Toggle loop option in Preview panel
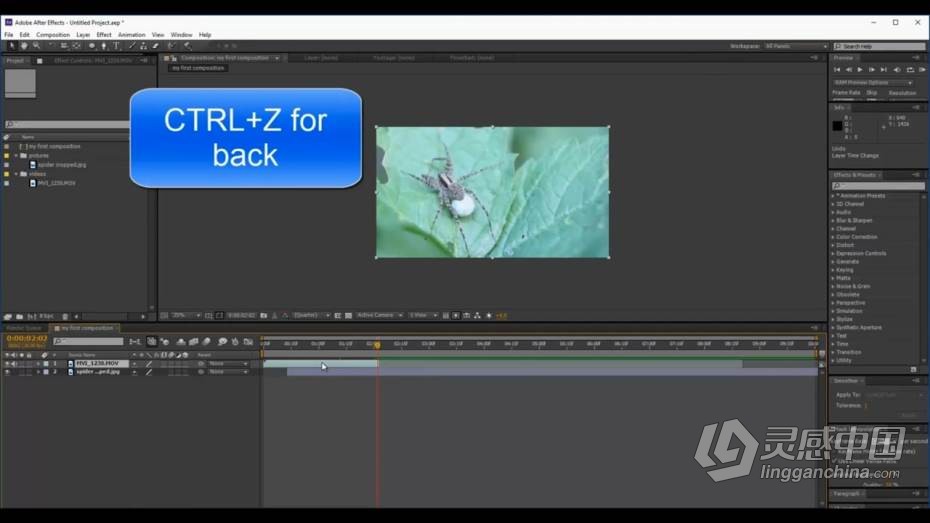This screenshot has width=930, height=523. [x=910, y=70]
